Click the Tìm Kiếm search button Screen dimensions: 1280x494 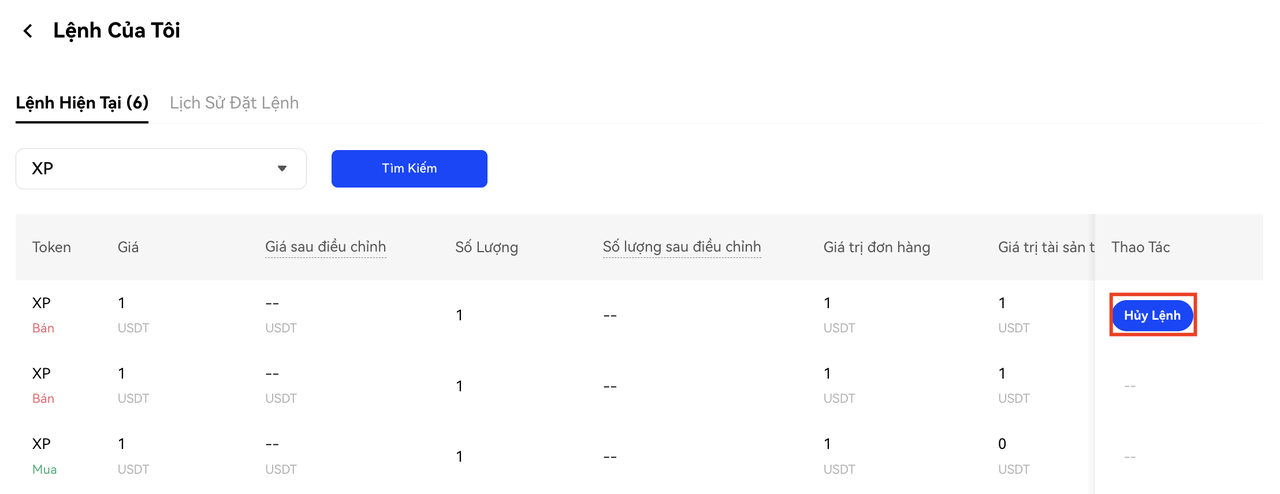point(409,169)
